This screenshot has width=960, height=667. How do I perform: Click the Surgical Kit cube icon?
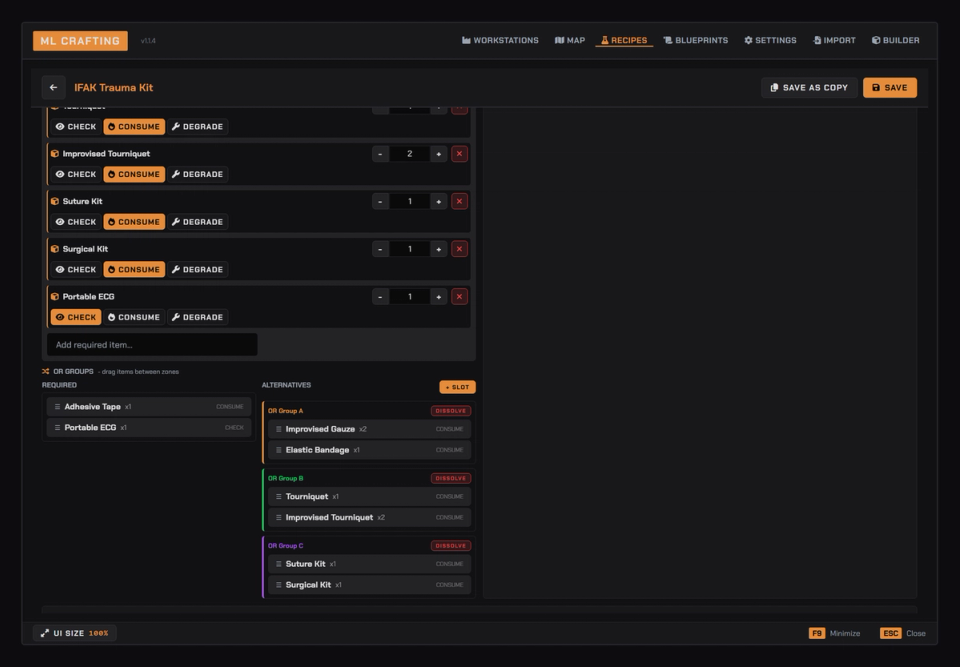[55, 249]
